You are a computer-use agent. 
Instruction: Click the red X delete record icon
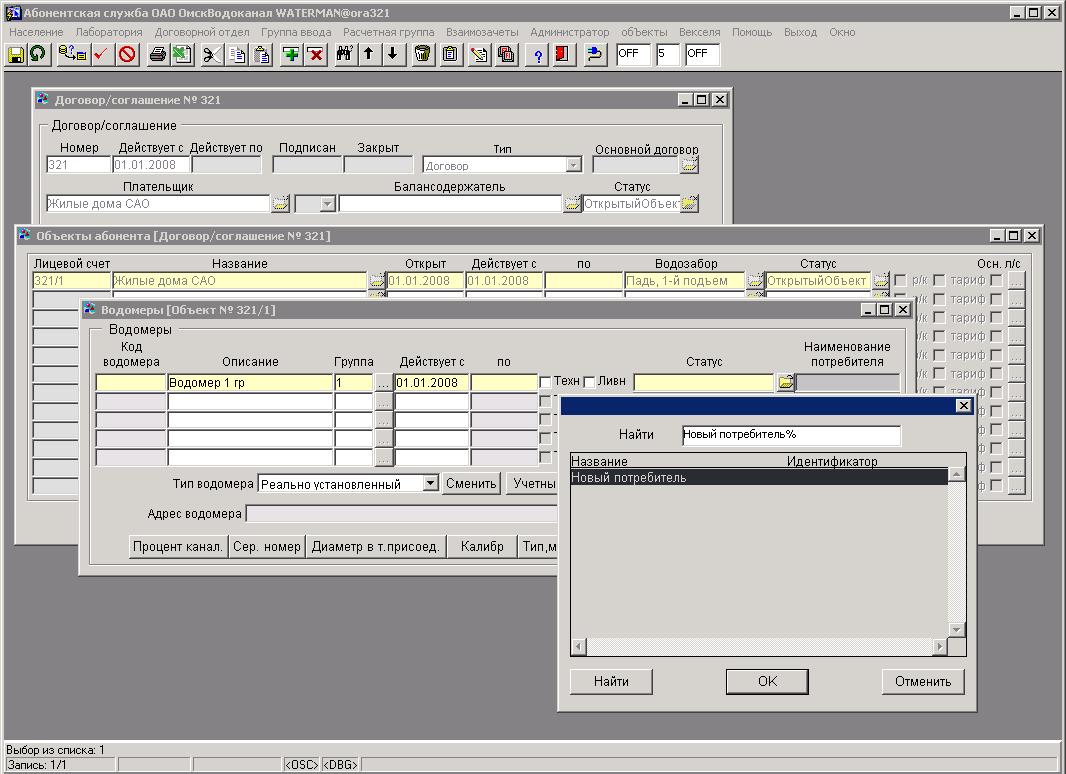[x=316, y=54]
